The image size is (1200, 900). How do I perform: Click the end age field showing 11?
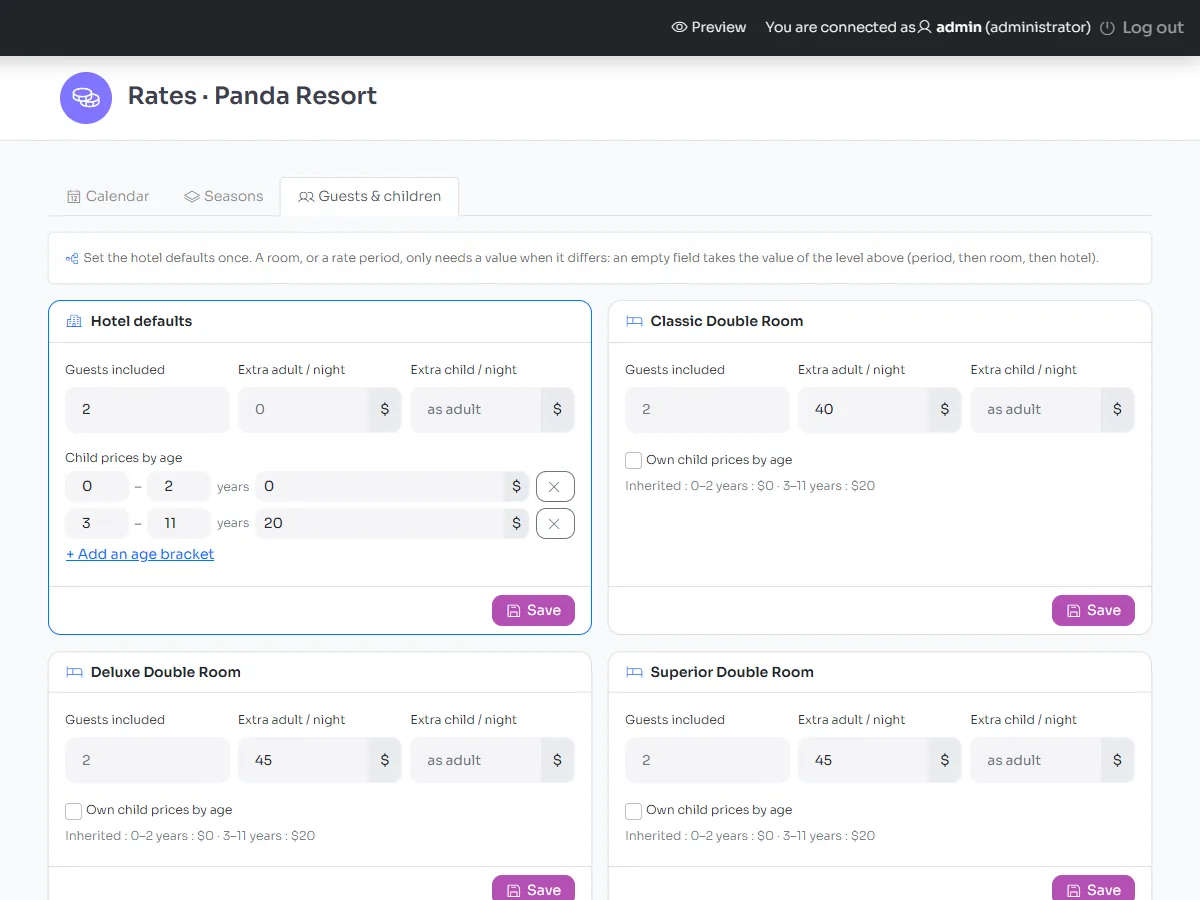tap(179, 524)
